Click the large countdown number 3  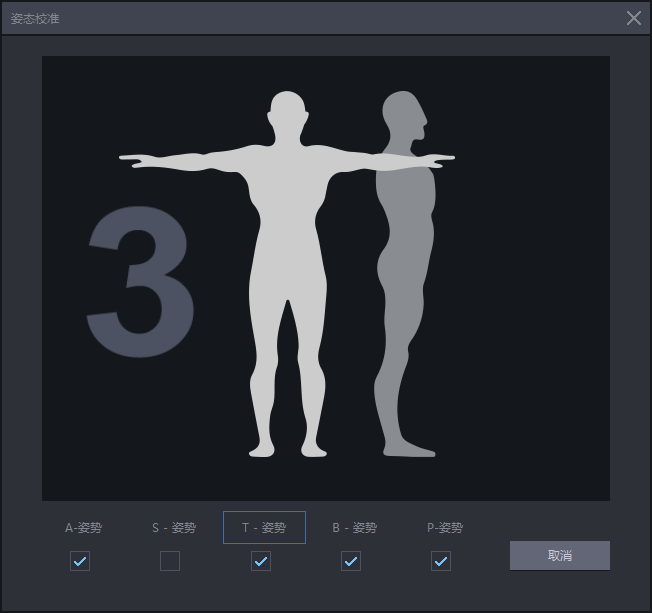pyautogui.click(x=141, y=283)
